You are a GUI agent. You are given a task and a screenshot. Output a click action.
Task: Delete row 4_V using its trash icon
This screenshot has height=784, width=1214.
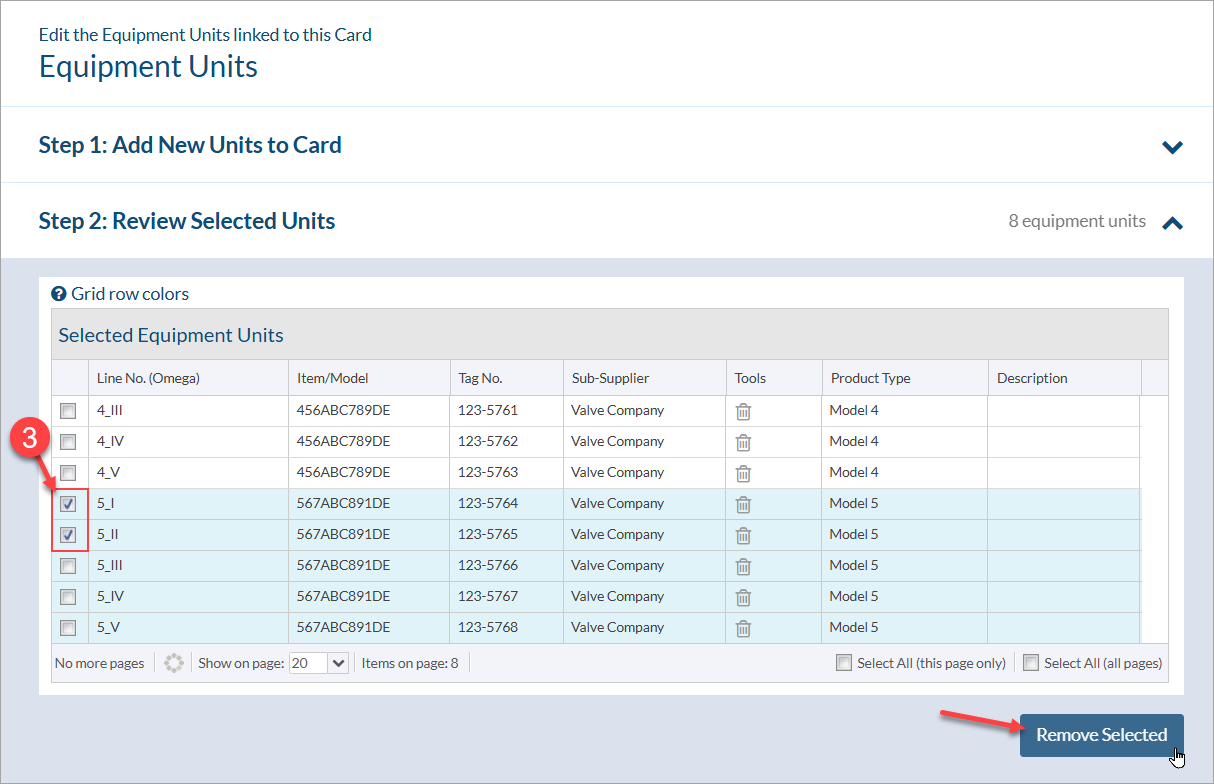coord(743,473)
